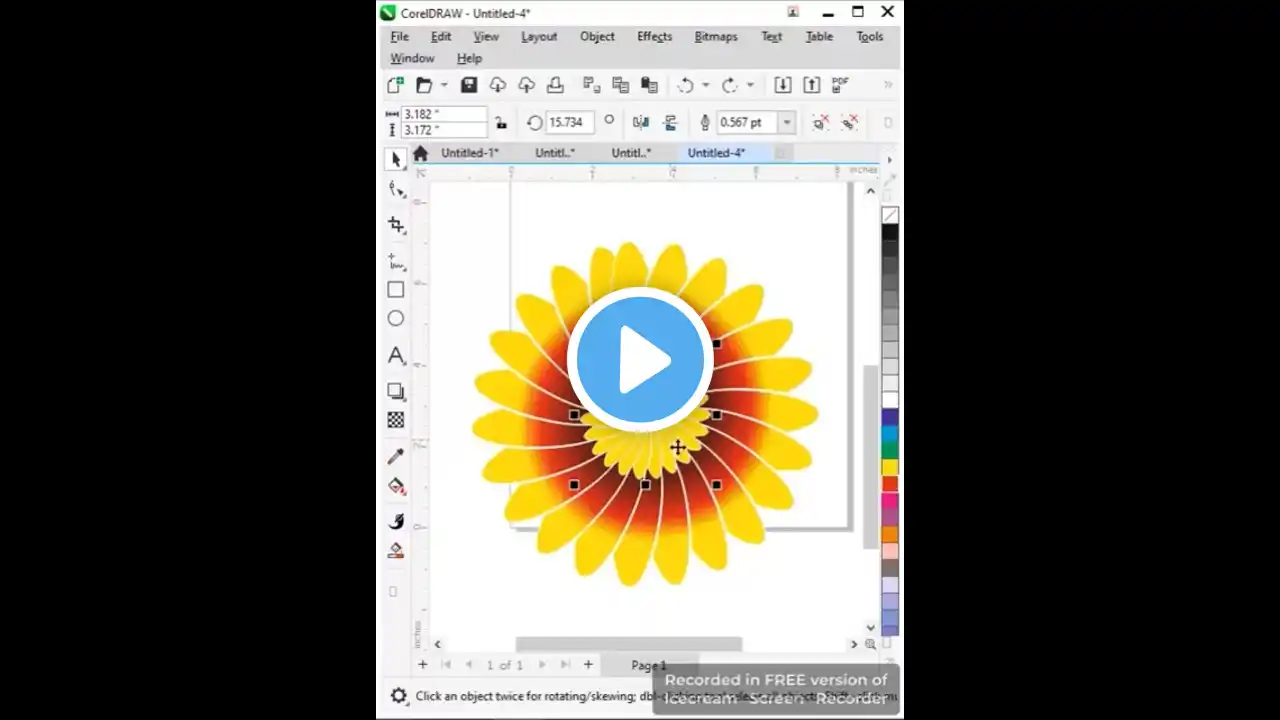
Task: Open the File menu
Action: tap(400, 37)
